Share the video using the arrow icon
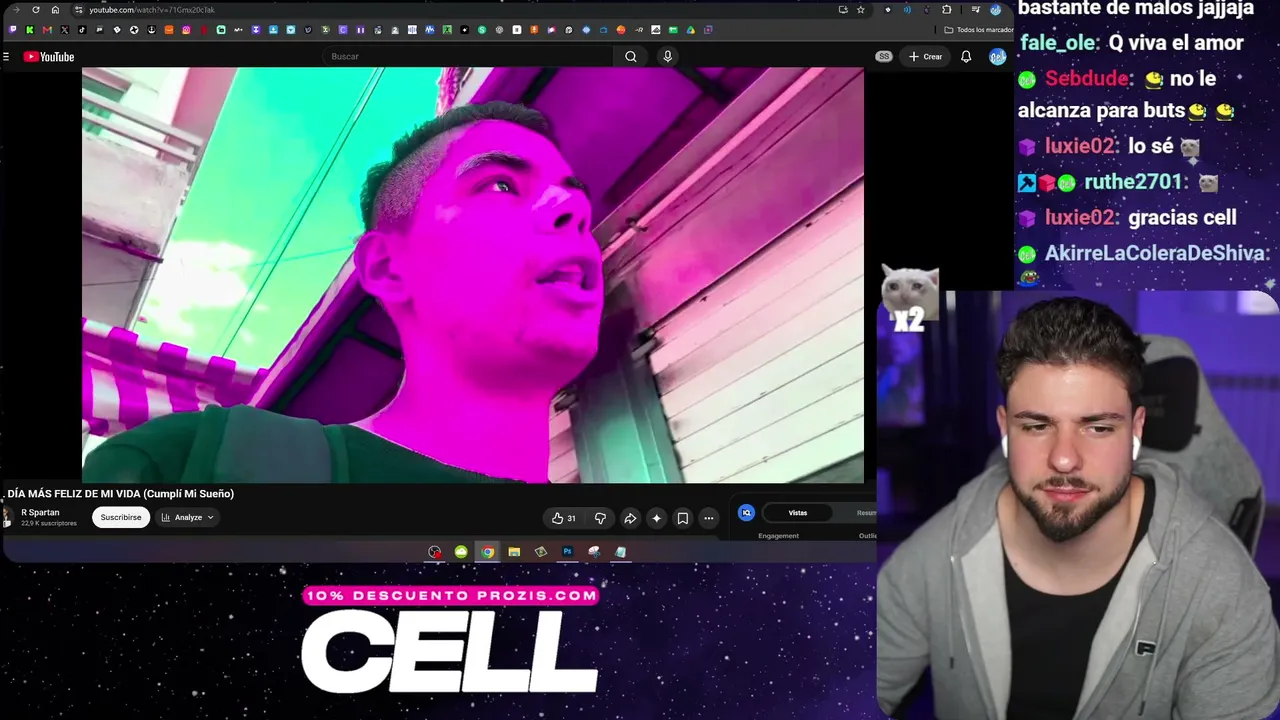1280x720 pixels. 630,518
